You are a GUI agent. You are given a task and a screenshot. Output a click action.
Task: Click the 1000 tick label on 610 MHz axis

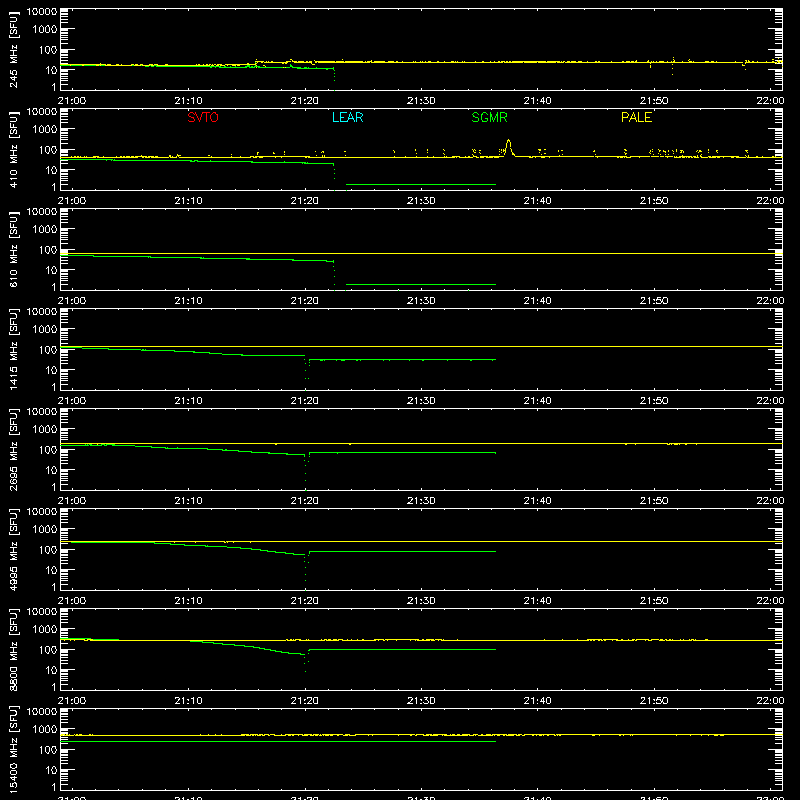(45, 229)
